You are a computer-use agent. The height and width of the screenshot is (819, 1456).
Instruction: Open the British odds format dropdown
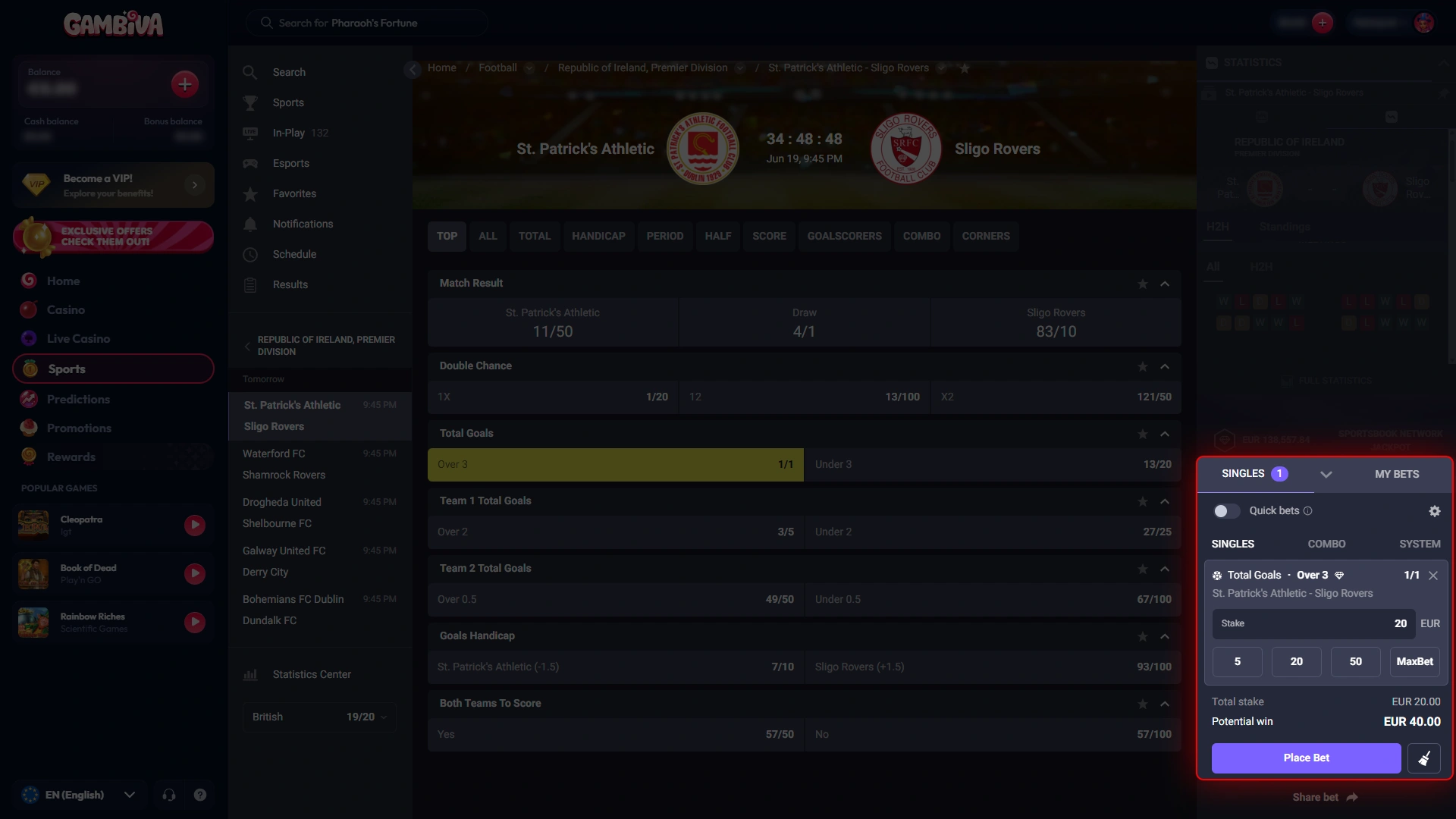coord(319,717)
